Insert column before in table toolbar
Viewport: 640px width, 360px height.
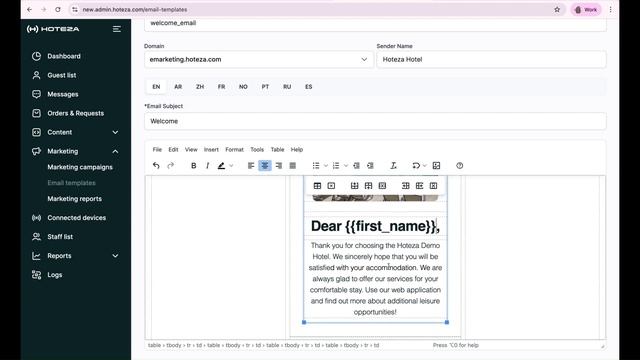[405, 186]
